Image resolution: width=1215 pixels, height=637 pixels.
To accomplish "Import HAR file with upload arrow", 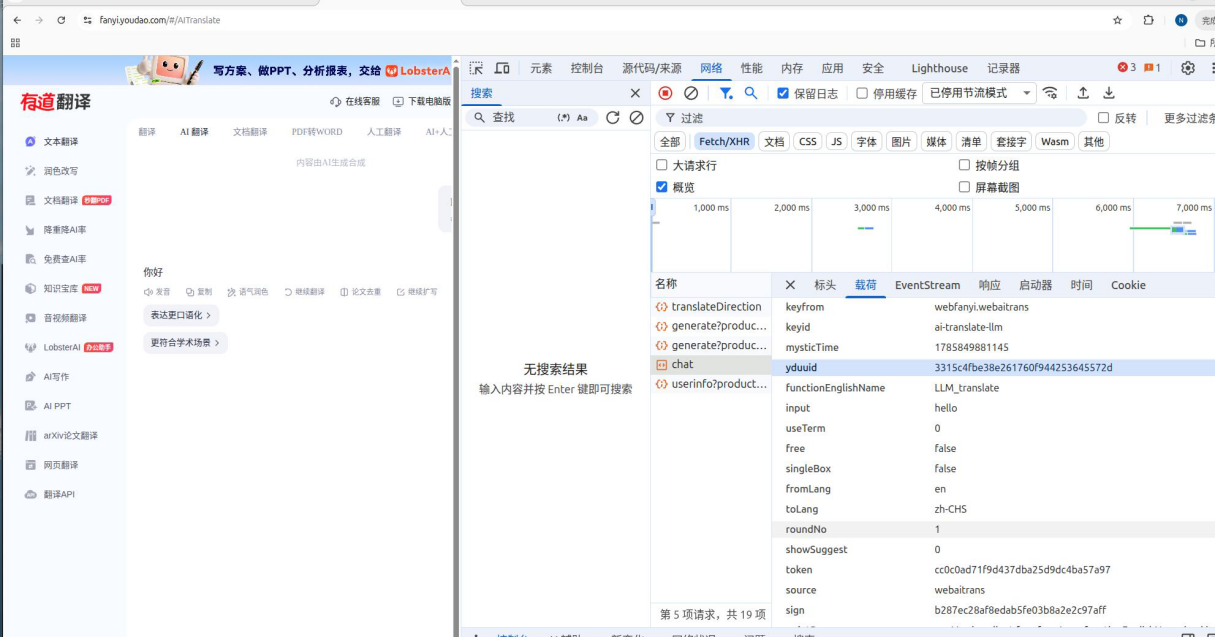I will click(x=1083, y=93).
